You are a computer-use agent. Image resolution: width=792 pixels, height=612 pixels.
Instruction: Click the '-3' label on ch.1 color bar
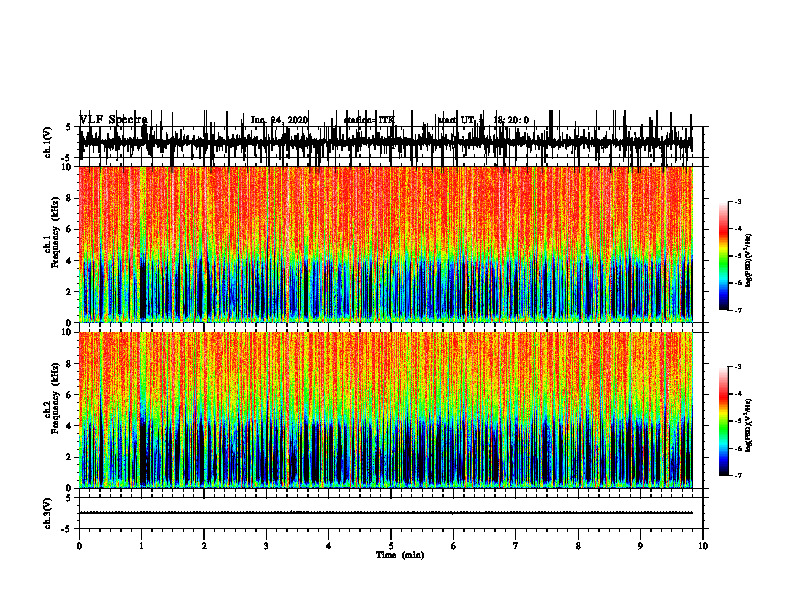coord(738,201)
